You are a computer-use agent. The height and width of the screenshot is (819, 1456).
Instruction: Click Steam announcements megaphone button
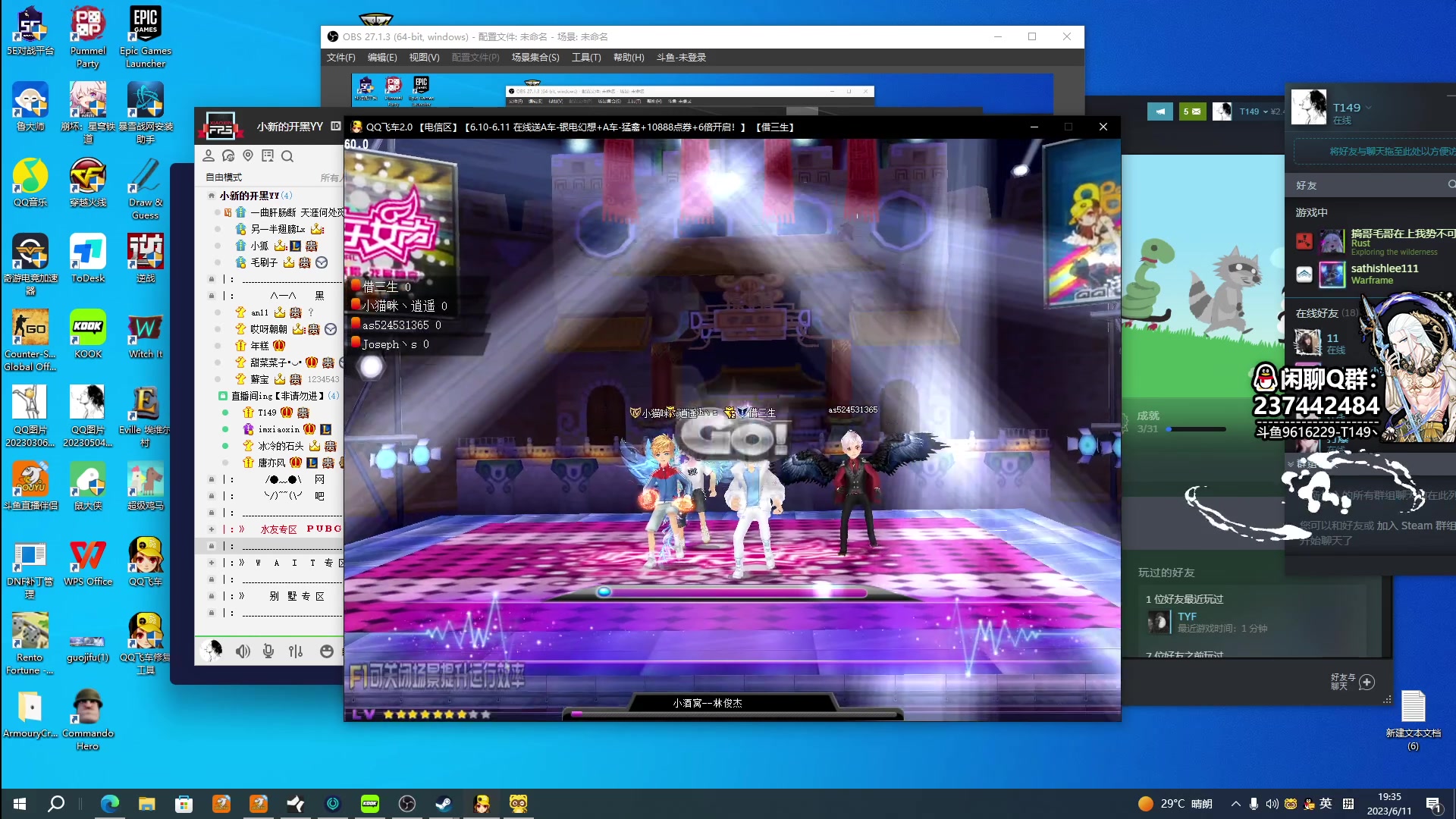pos(1159,111)
